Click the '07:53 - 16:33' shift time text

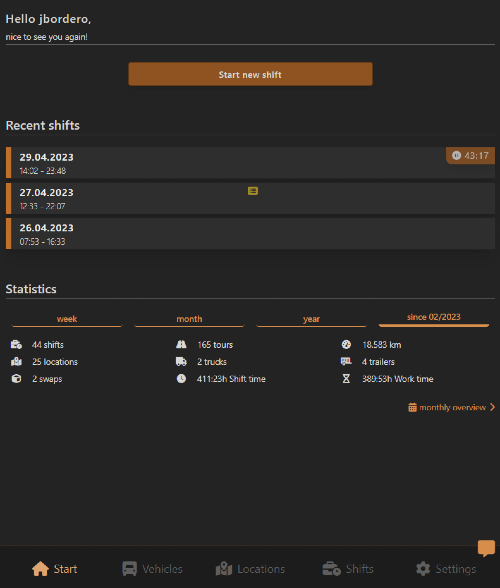(42, 242)
